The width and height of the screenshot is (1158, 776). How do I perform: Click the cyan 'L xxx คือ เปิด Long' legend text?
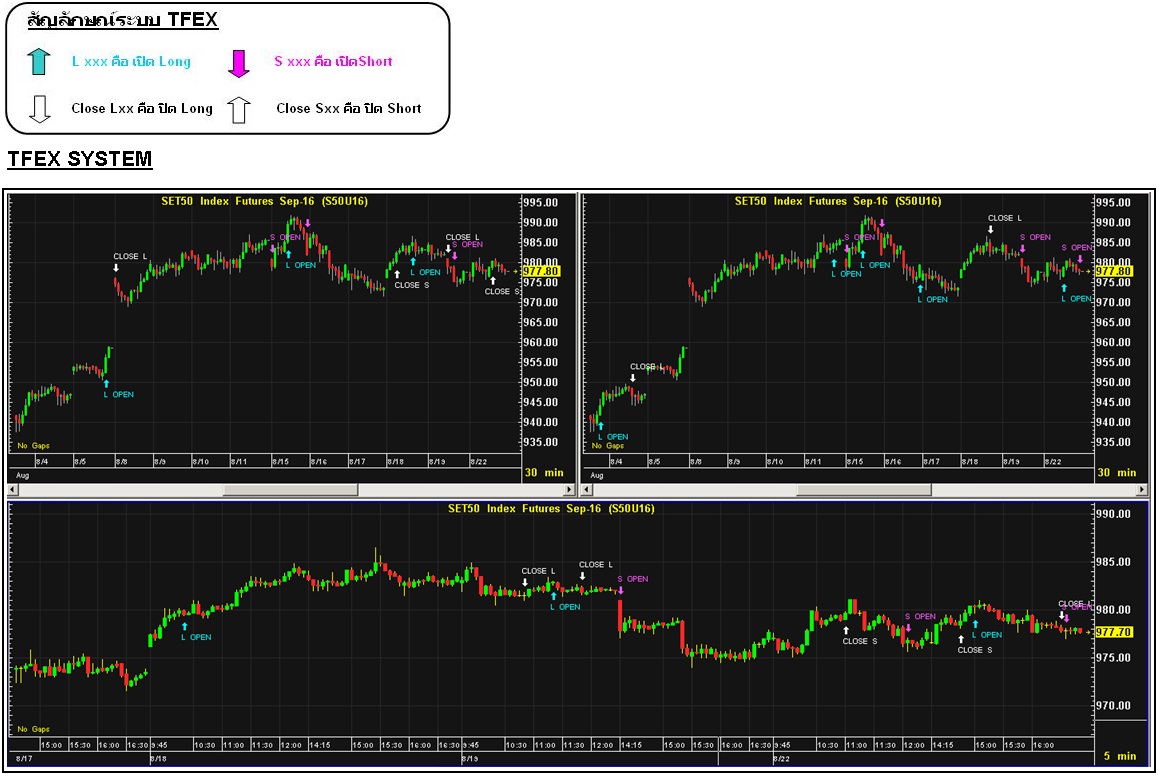(x=131, y=61)
